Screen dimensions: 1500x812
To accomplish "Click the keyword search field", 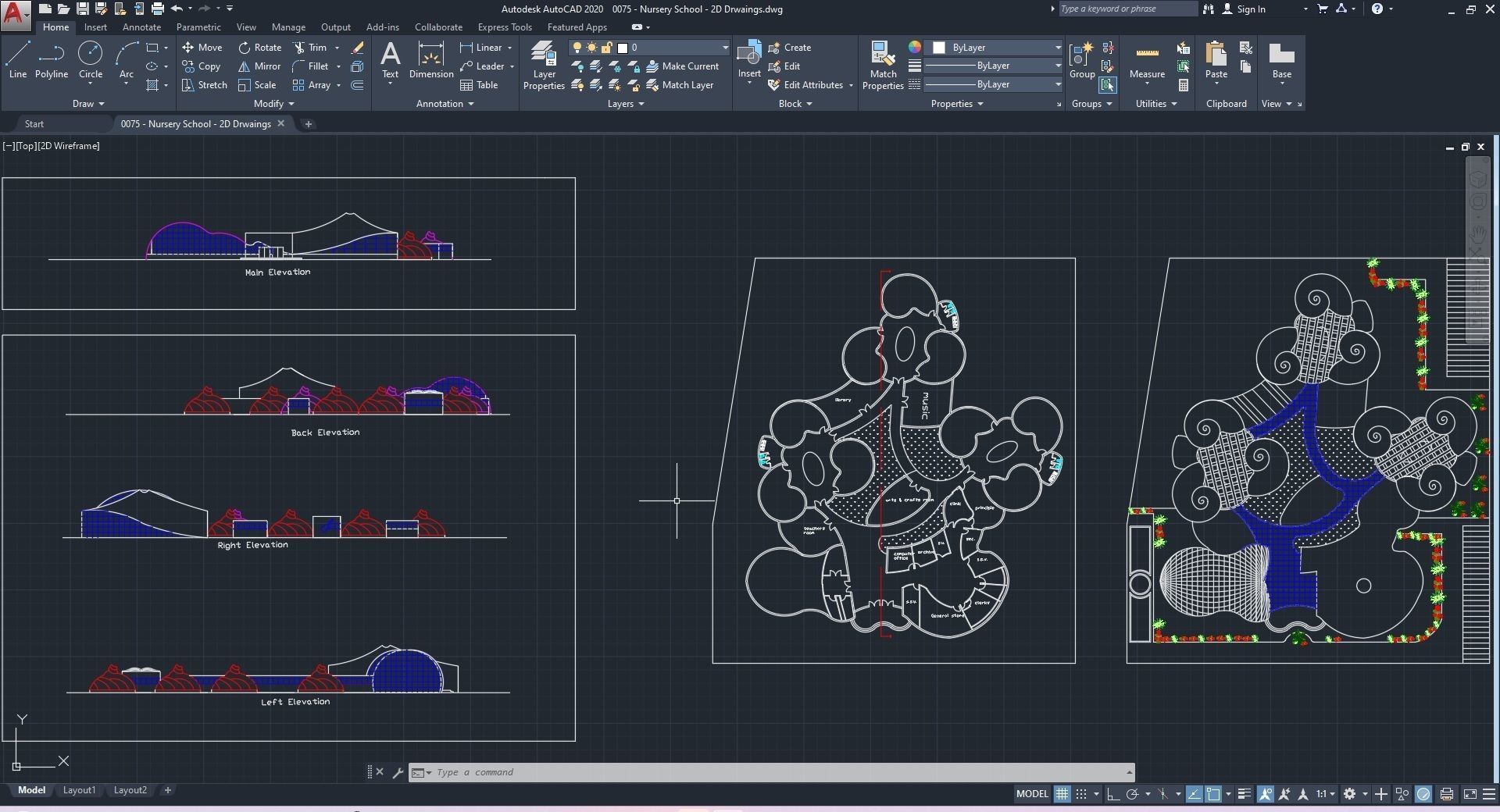I will (1127, 9).
